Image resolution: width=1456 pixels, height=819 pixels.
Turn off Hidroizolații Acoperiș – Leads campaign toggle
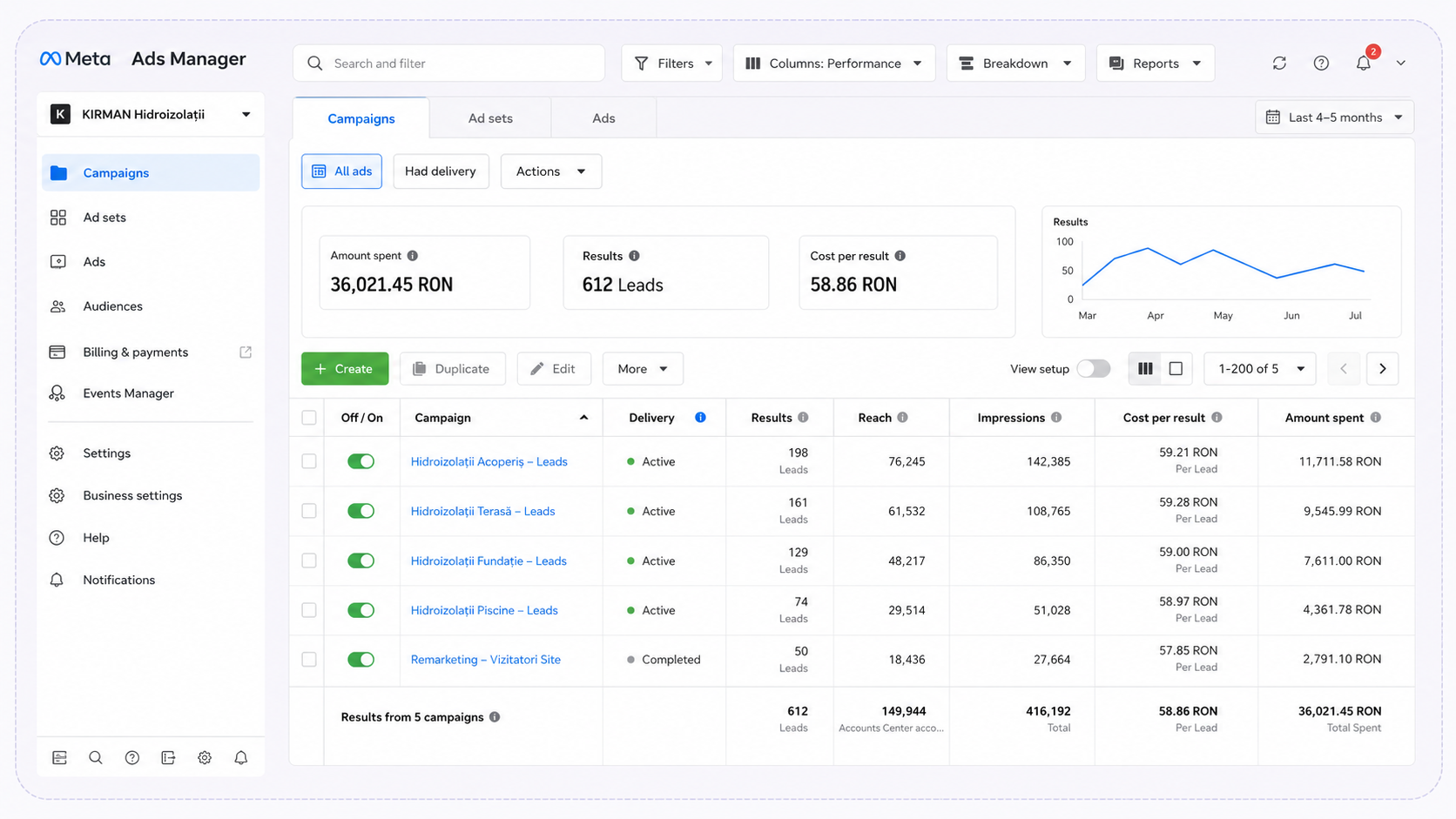(361, 461)
